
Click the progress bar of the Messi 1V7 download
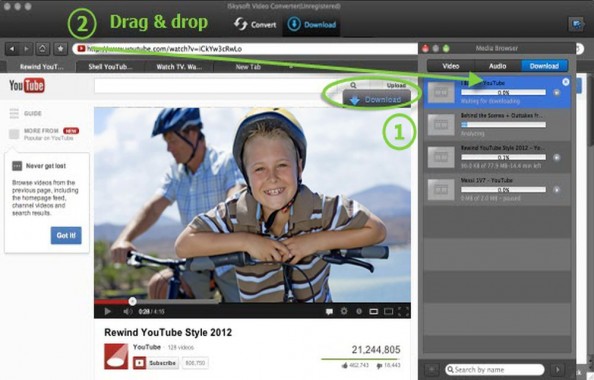click(x=503, y=189)
